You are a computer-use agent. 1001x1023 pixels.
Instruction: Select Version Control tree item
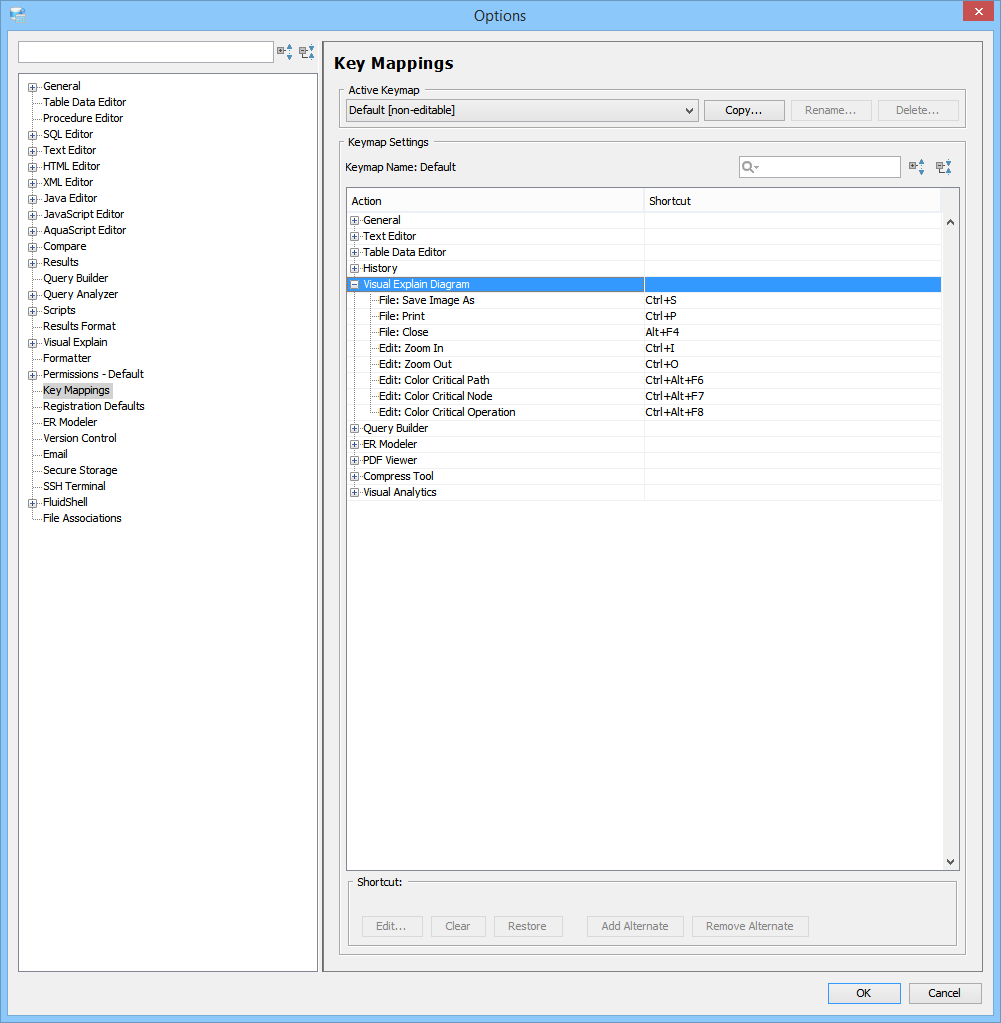coord(80,438)
